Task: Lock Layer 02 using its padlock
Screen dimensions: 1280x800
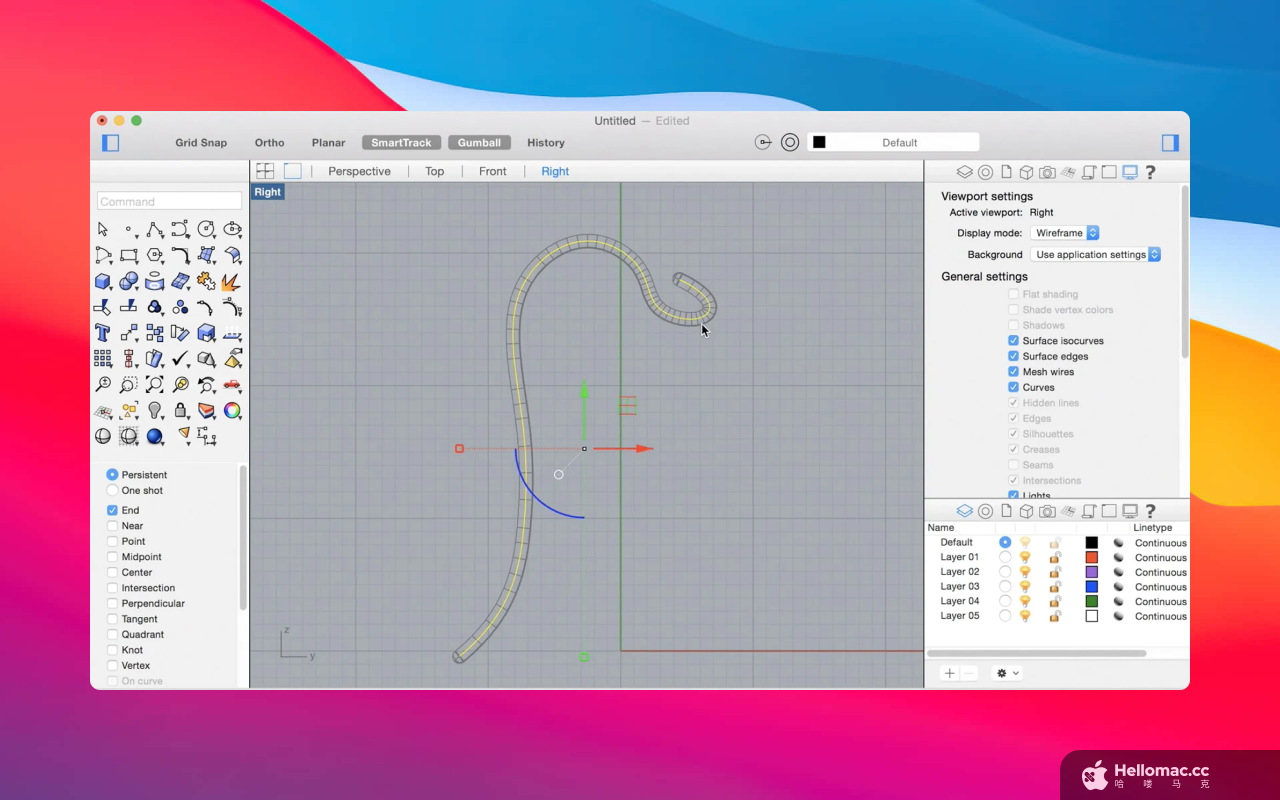Action: tap(1055, 572)
